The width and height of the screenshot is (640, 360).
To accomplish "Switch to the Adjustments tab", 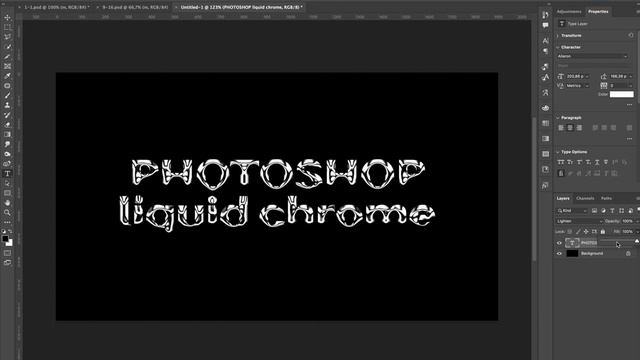I will 569,11.
